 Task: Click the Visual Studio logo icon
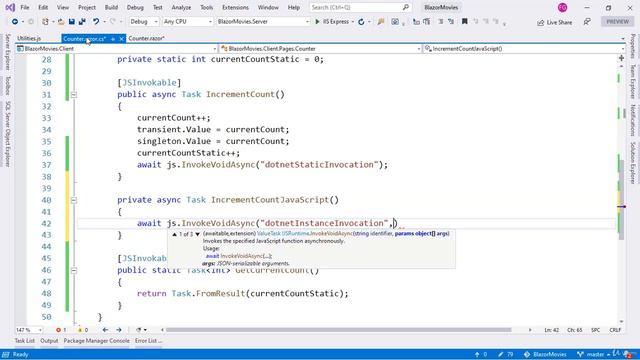pos(10,7)
